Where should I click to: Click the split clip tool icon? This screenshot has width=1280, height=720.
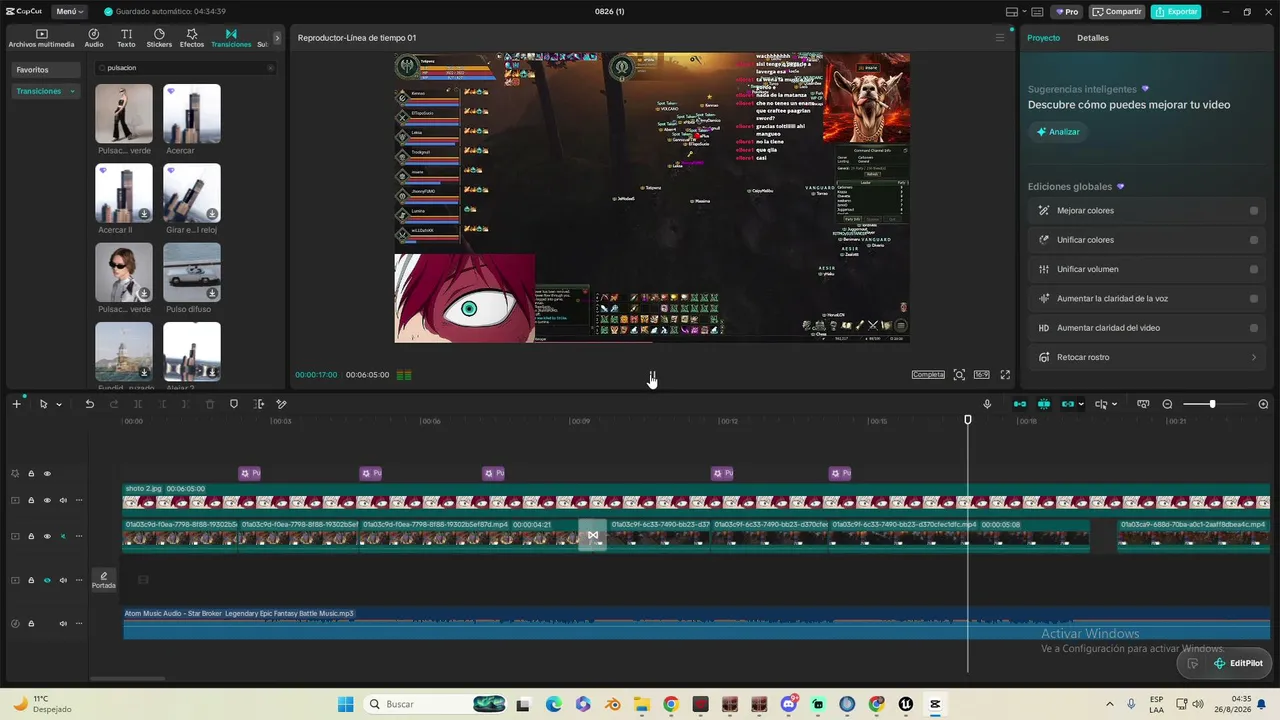click(x=138, y=404)
